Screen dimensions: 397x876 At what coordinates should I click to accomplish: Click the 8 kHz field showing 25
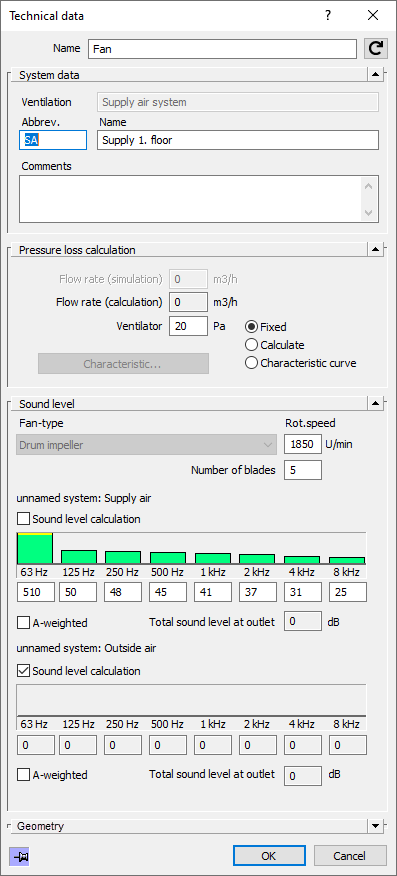(x=347, y=592)
